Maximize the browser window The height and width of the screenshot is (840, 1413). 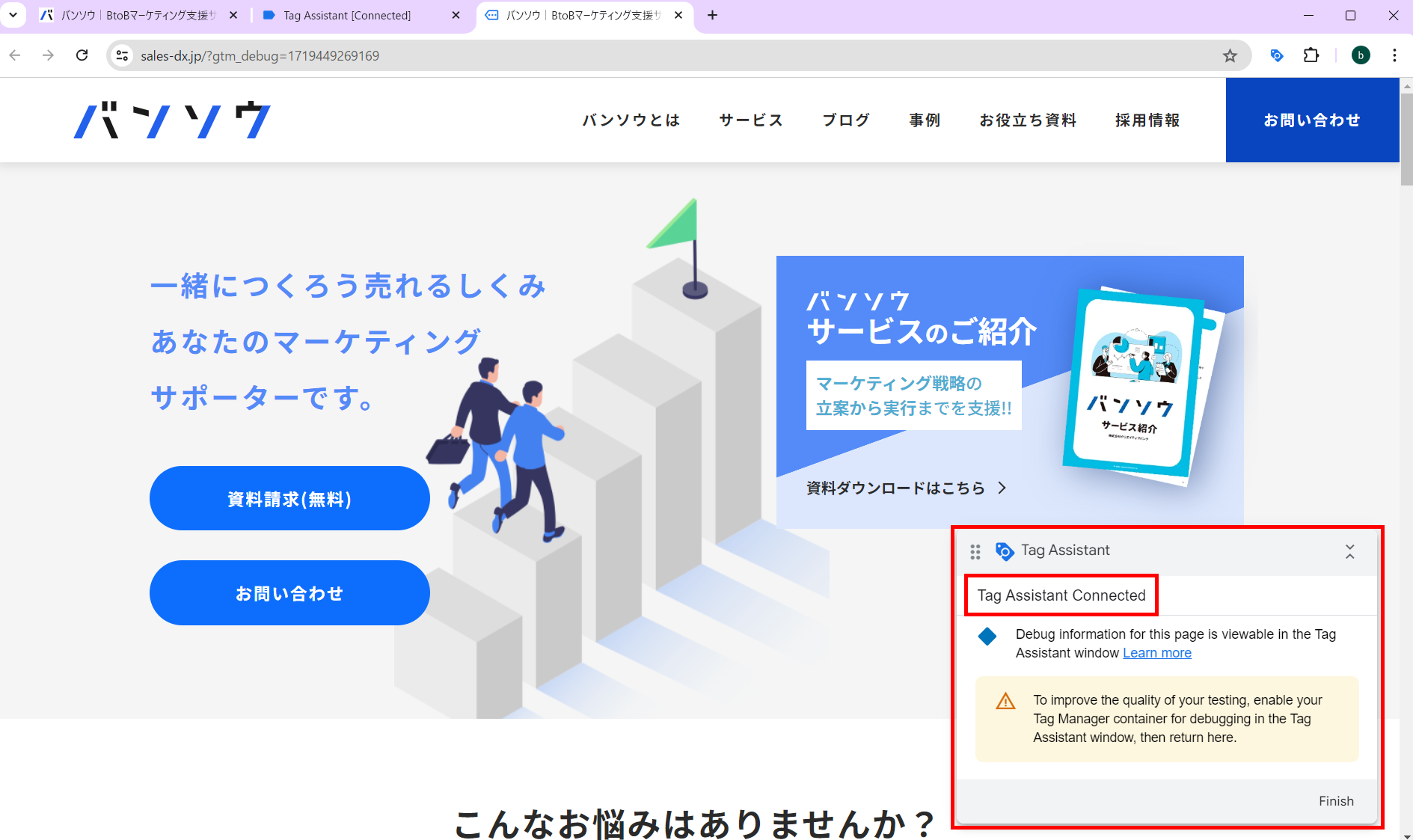tap(1350, 15)
